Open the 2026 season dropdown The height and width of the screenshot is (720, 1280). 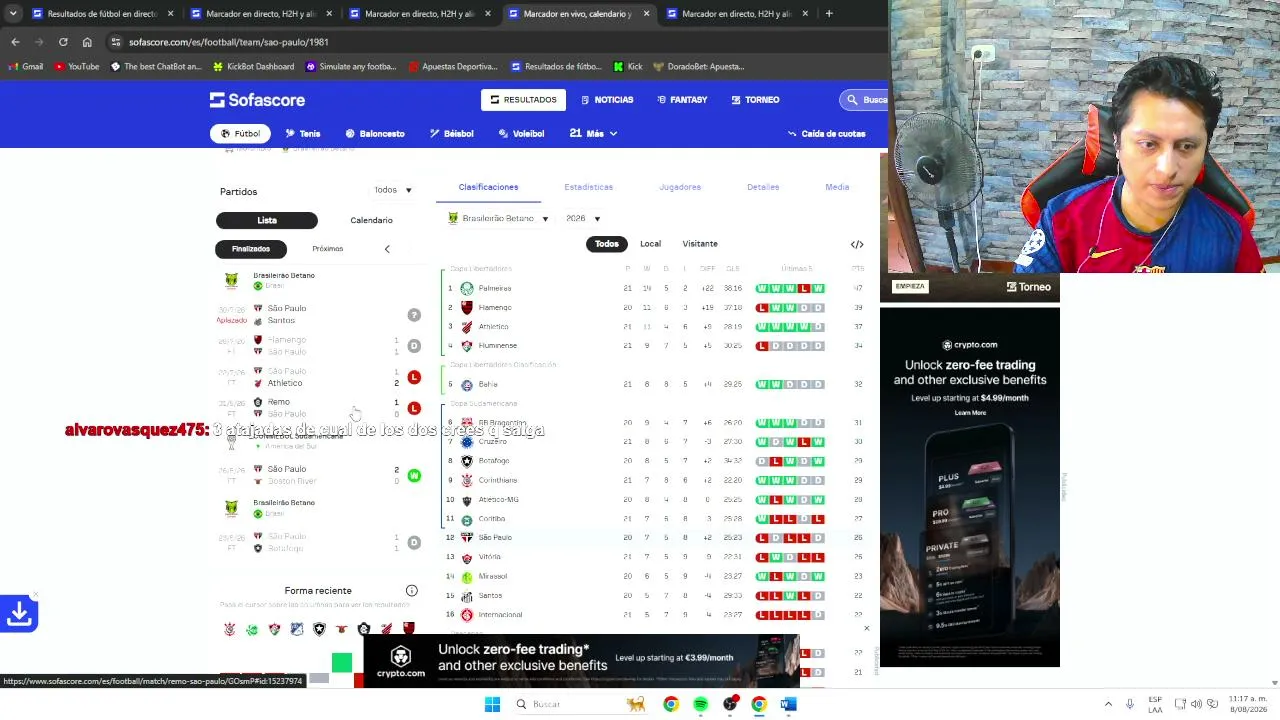[583, 219]
